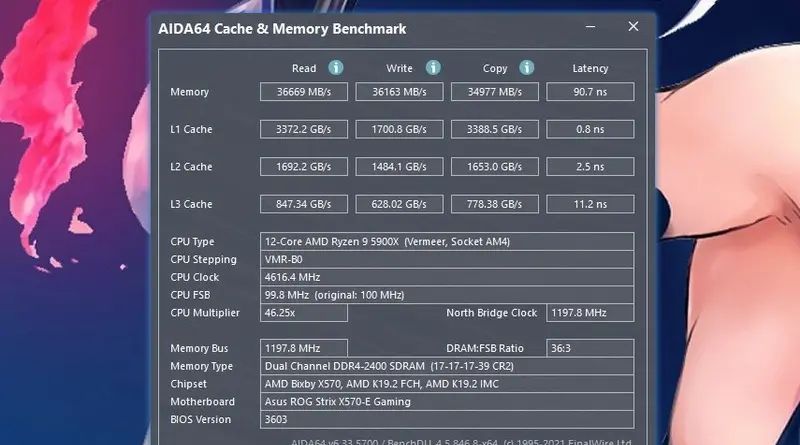Click the CPU Multiplier field 46.25x
The width and height of the screenshot is (800, 445).
[x=304, y=313]
